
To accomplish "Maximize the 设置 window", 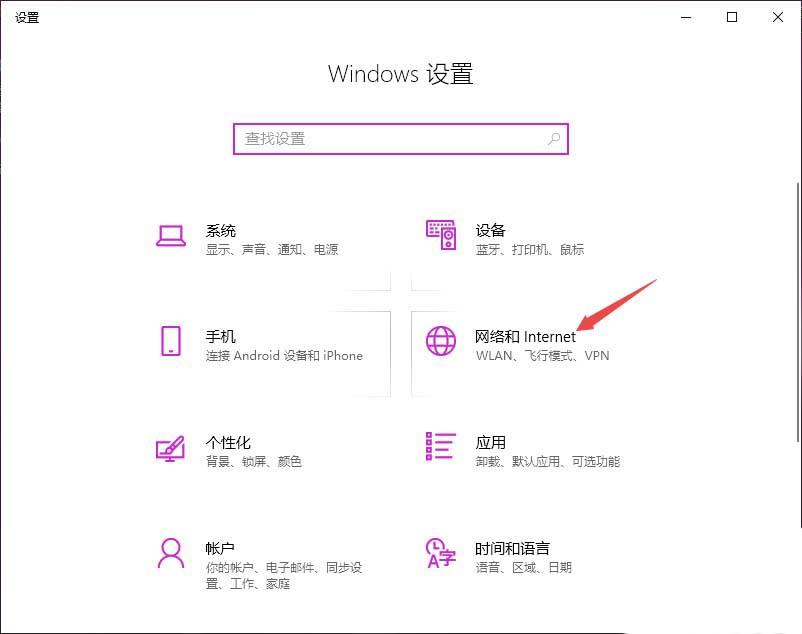I will (x=732, y=17).
